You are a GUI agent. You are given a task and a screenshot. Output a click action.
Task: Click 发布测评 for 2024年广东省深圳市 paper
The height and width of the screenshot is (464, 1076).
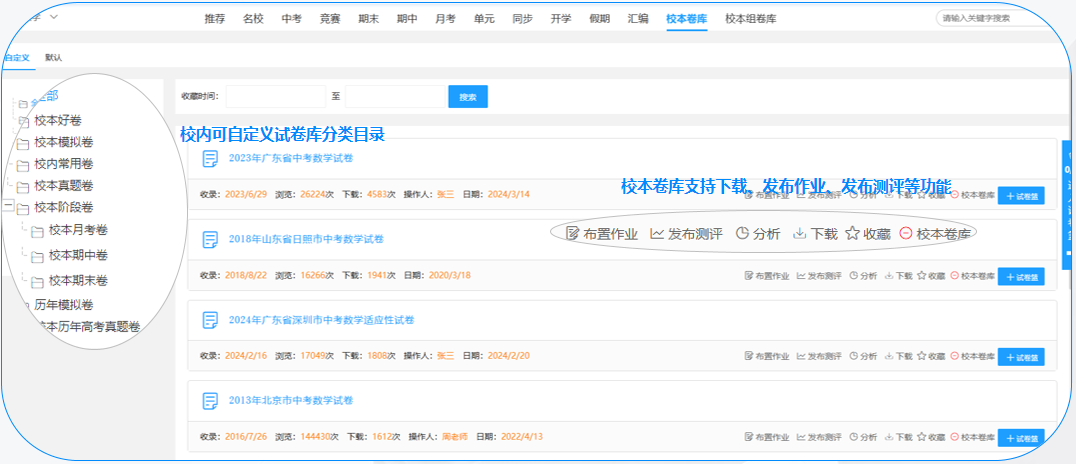pyautogui.click(x=819, y=356)
